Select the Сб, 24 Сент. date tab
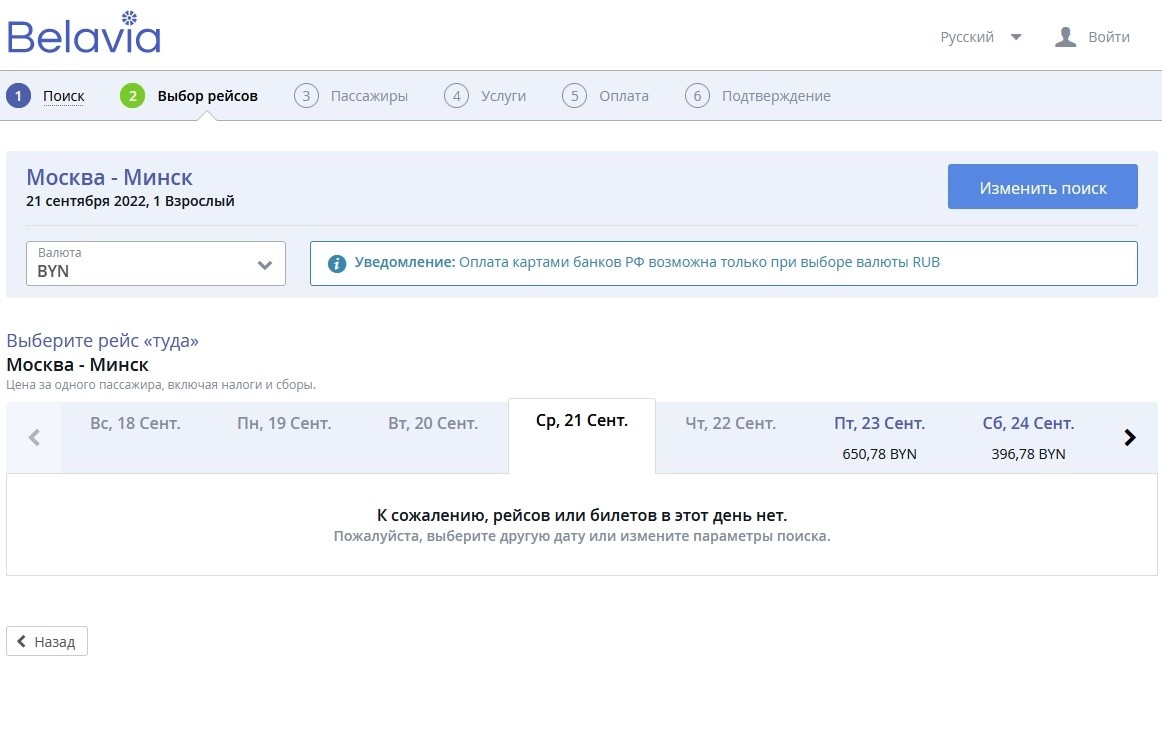Image resolution: width=1162 pixels, height=750 pixels. [x=1029, y=437]
